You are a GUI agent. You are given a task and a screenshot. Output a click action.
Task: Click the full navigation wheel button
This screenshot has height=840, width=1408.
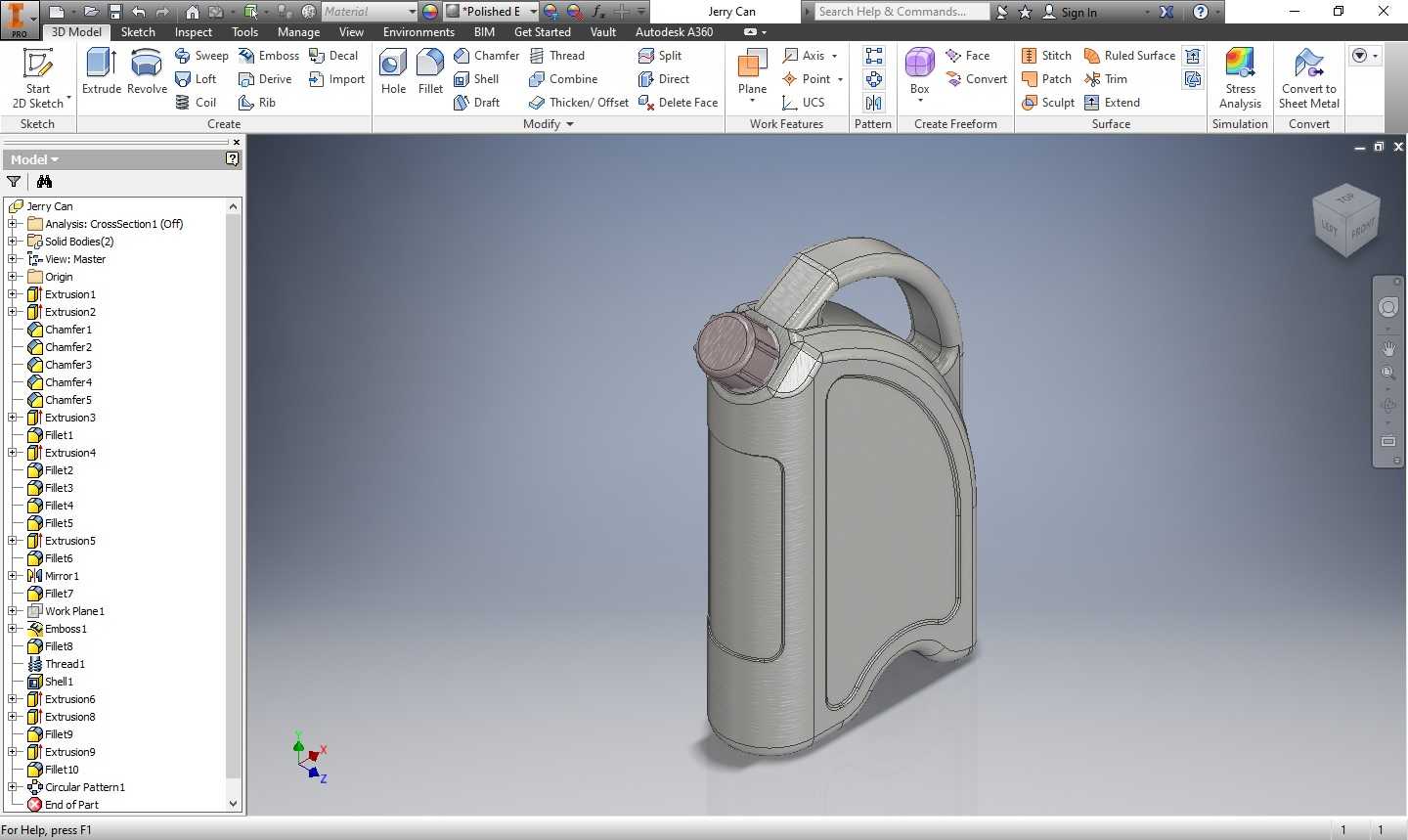1387,308
